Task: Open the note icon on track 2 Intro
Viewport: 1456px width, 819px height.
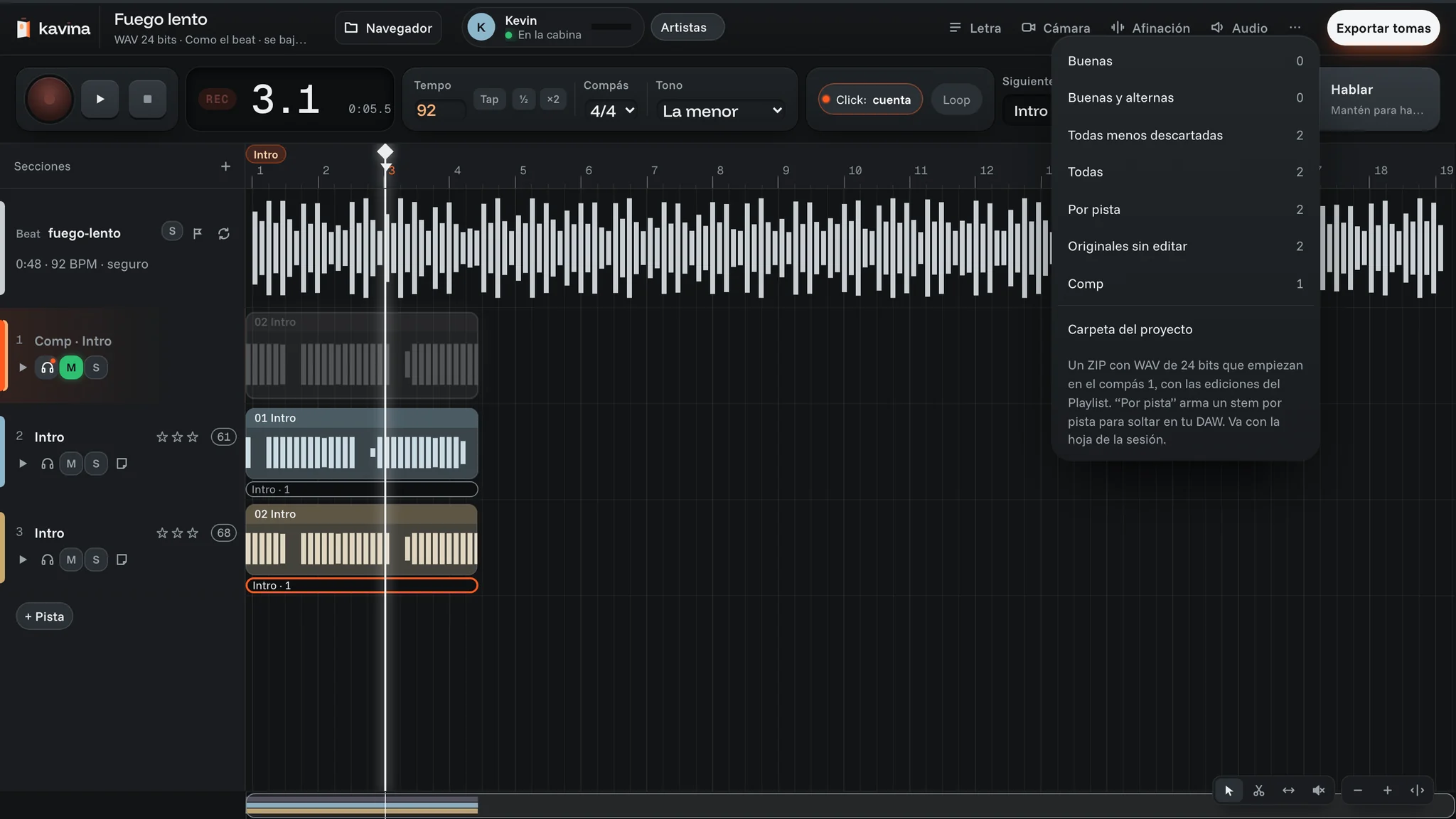Action: click(x=122, y=464)
